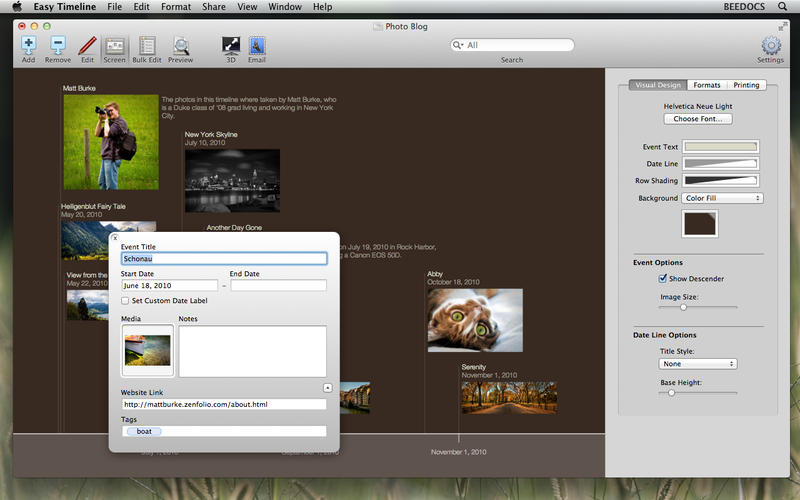The width and height of the screenshot is (800, 500).
Task: Open Settings gear in toolbar
Action: (770, 46)
